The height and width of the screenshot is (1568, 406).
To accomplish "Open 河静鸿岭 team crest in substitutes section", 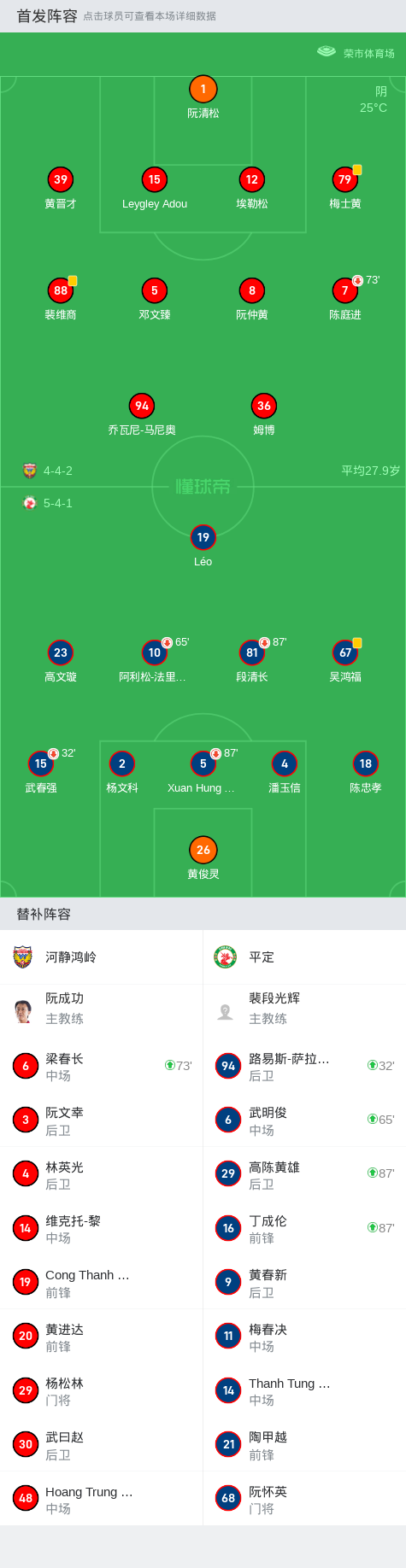I will (x=23, y=957).
